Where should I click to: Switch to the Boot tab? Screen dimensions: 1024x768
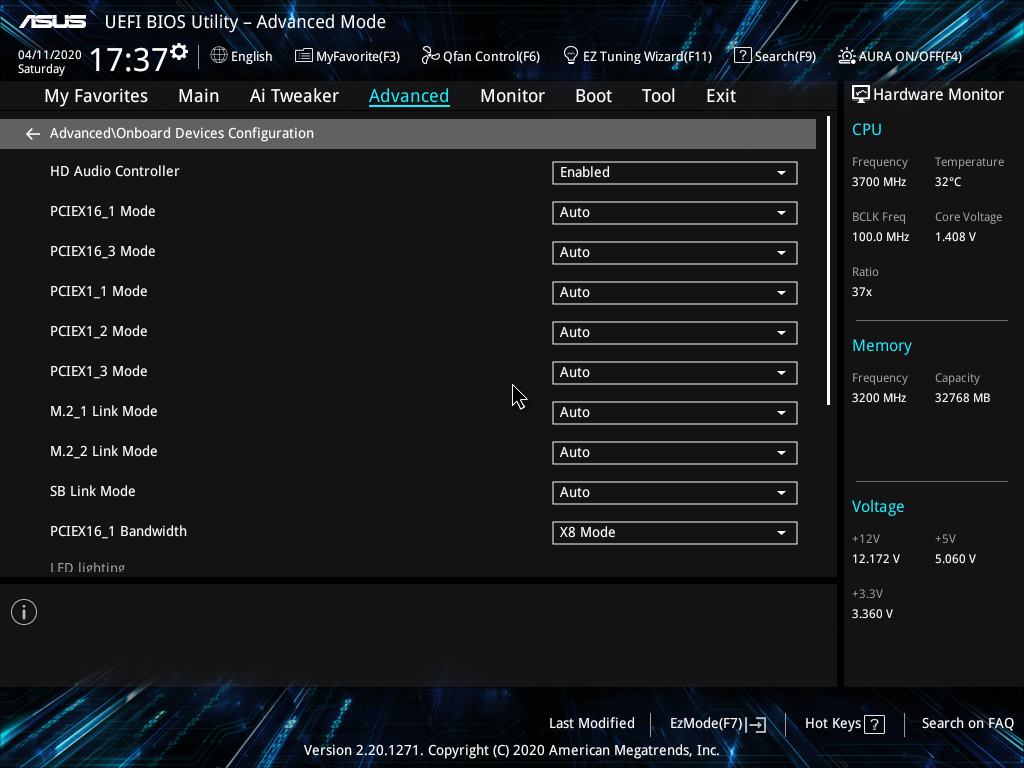point(593,96)
